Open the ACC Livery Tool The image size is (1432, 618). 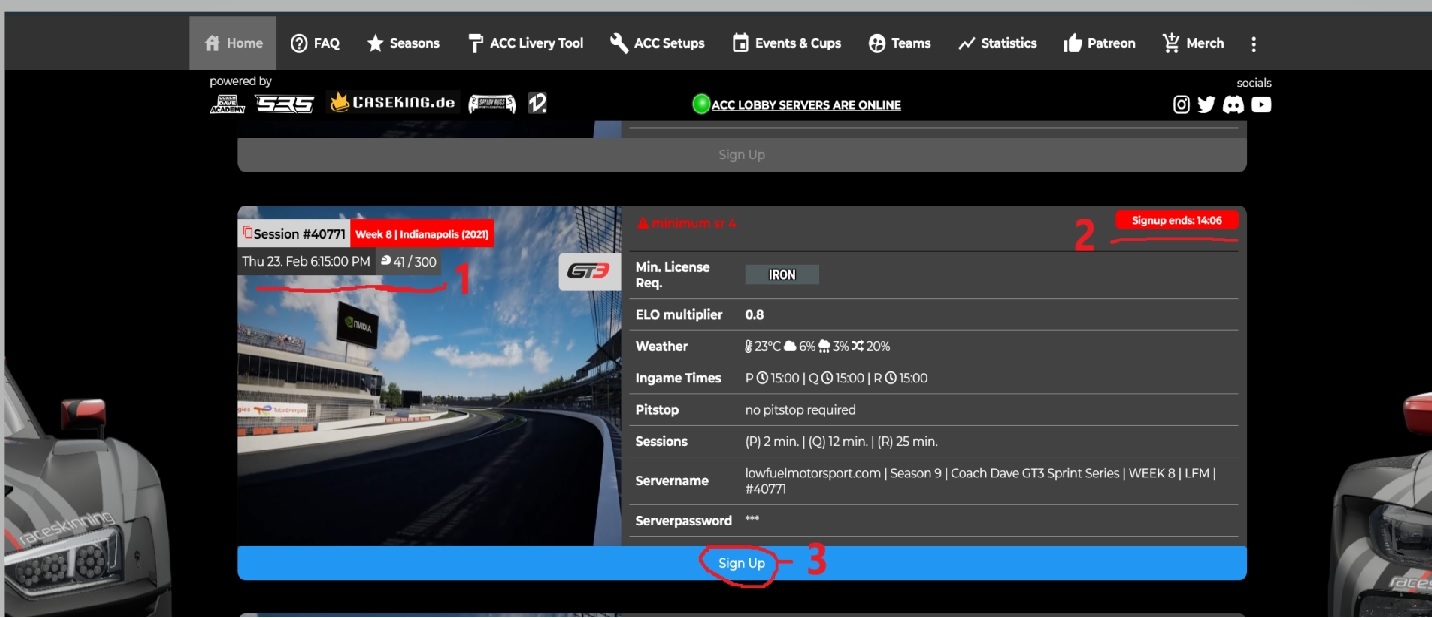[x=525, y=43]
